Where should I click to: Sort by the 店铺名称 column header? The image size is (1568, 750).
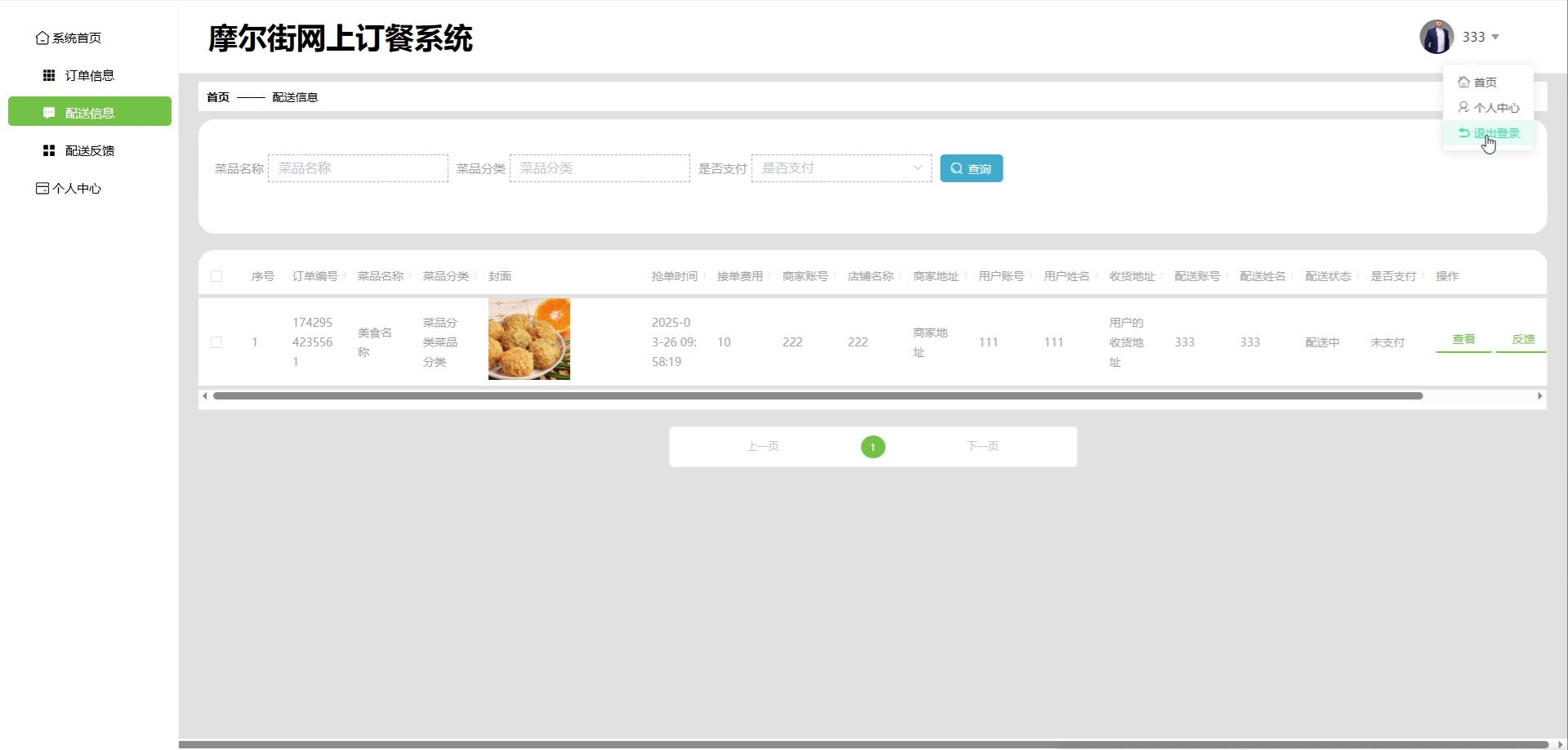tap(871, 276)
